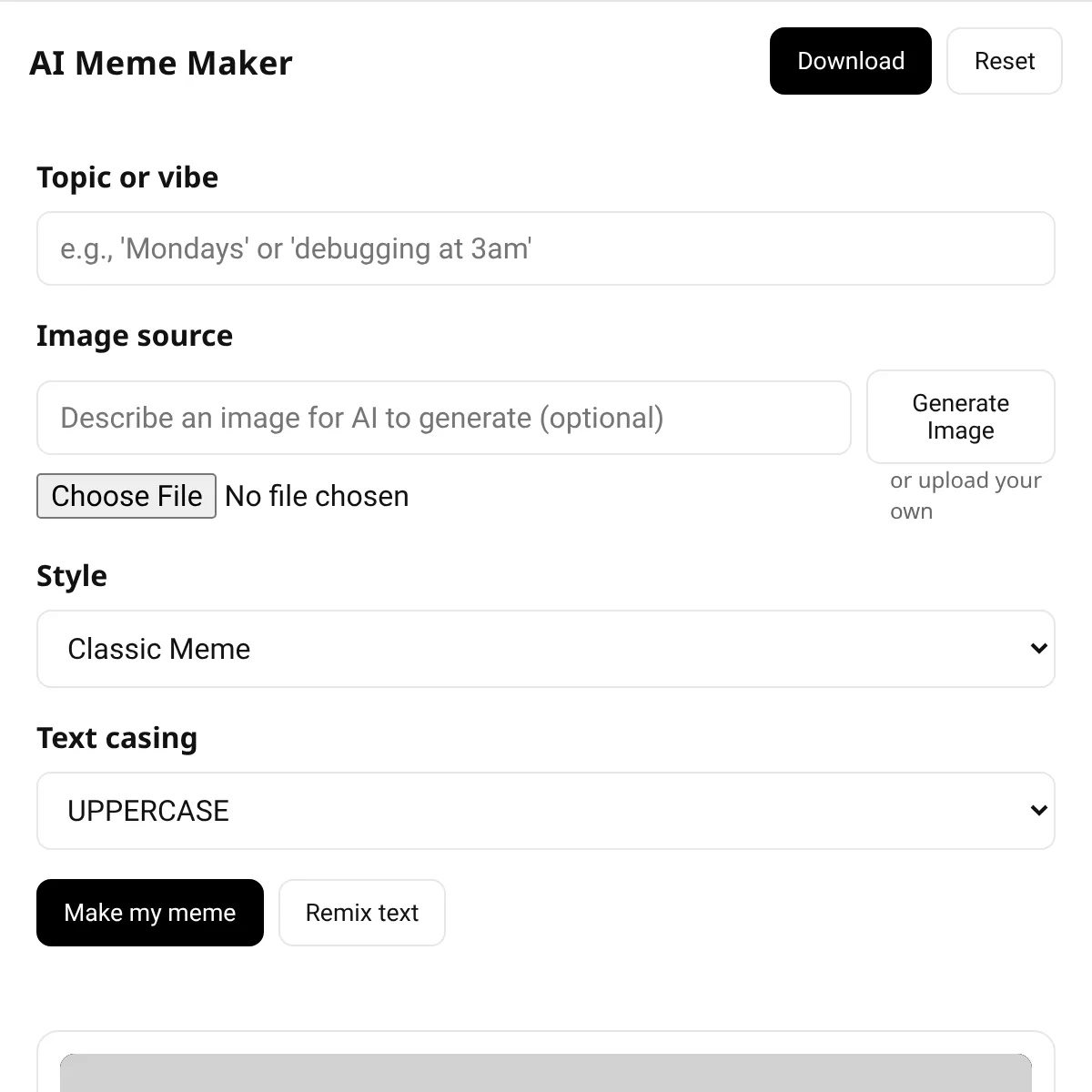The width and height of the screenshot is (1092, 1092).
Task: Click the Download button
Action: [x=850, y=61]
